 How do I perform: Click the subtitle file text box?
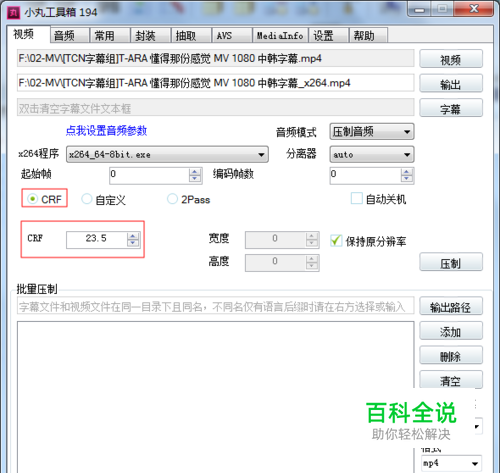point(216,107)
